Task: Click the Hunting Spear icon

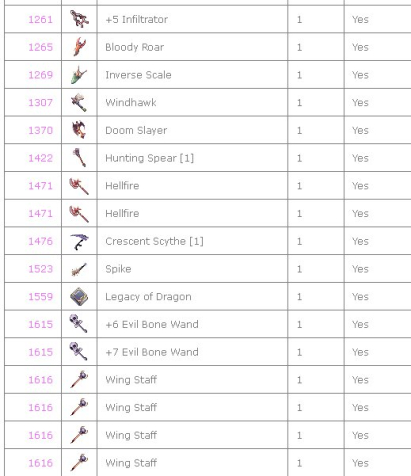Action: [x=79, y=157]
